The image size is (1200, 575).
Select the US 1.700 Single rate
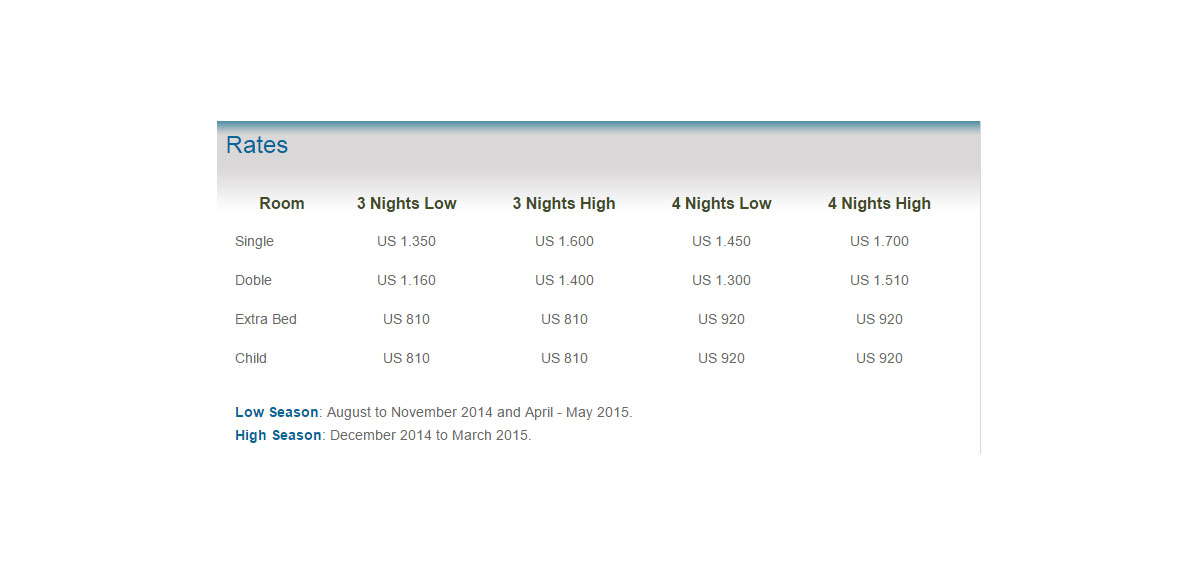point(879,241)
